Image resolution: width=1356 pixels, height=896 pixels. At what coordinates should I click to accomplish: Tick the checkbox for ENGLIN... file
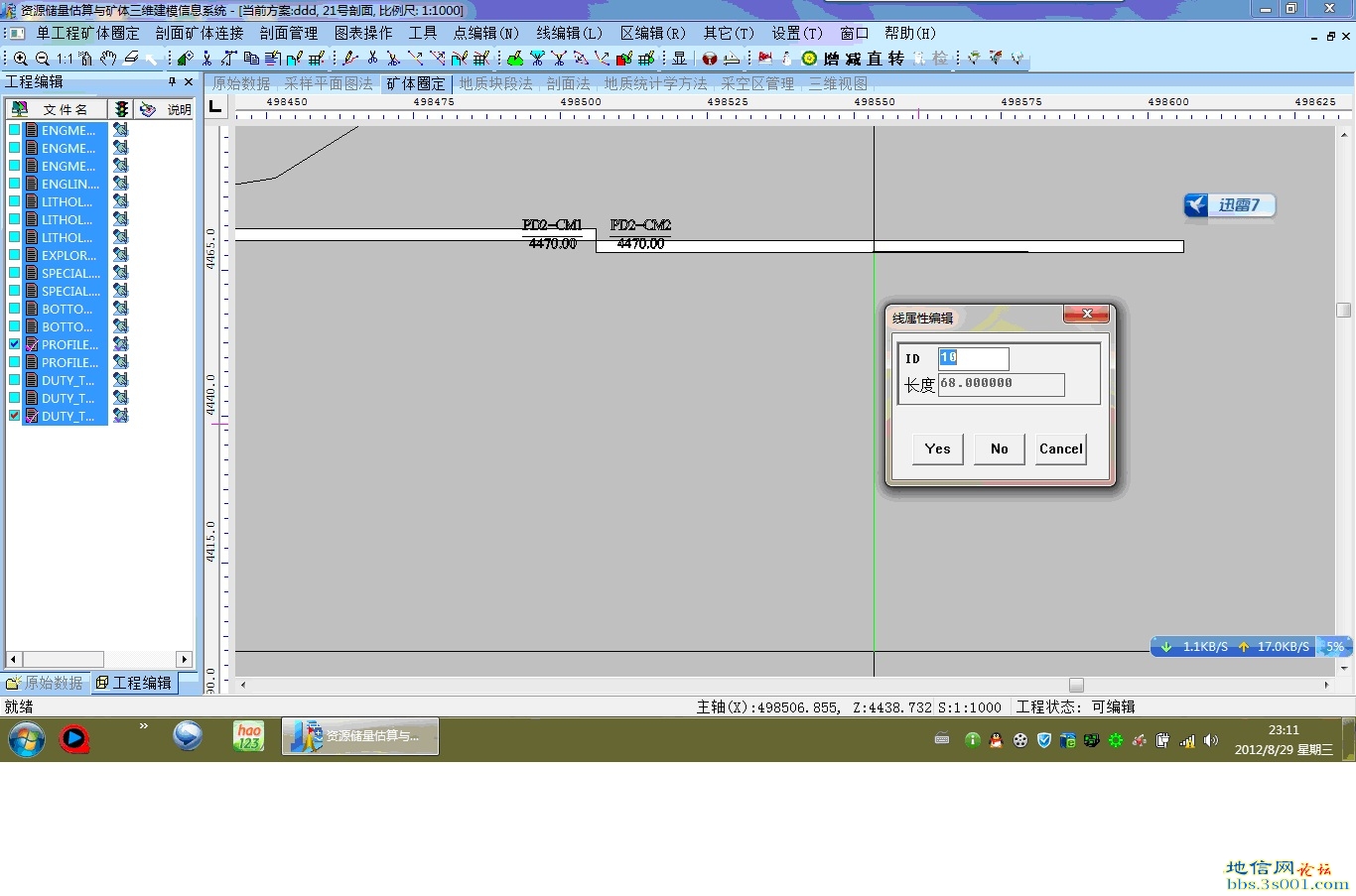coord(15,184)
